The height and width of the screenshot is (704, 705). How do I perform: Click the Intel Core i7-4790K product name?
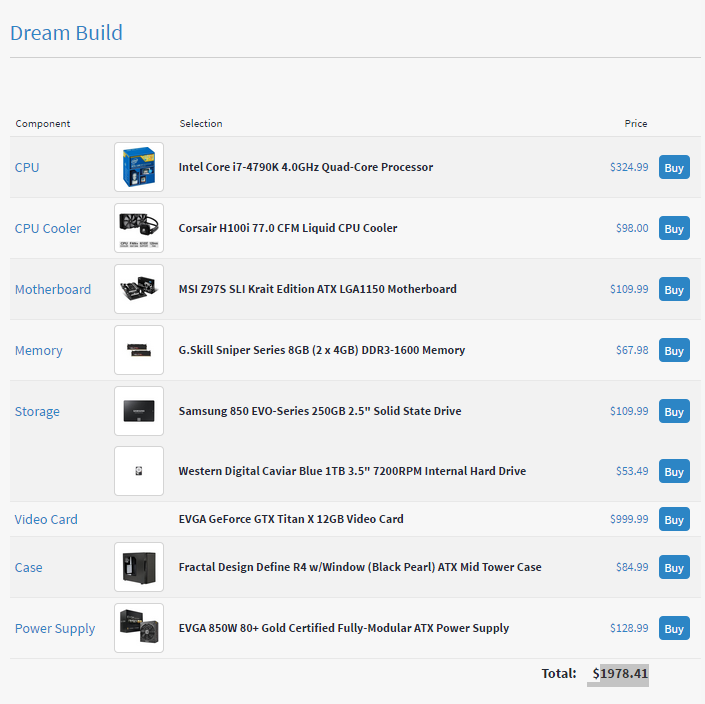click(x=306, y=167)
